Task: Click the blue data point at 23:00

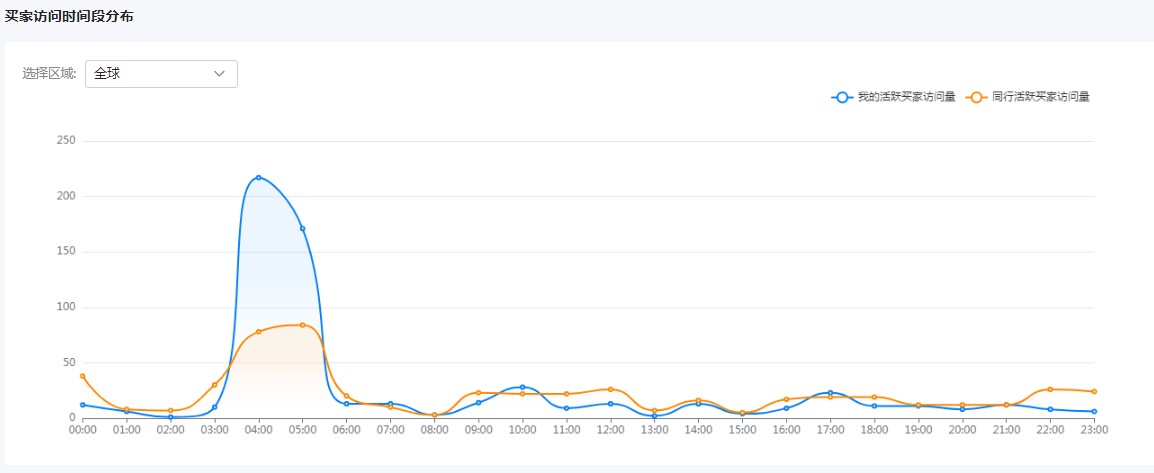Action: point(1095,411)
